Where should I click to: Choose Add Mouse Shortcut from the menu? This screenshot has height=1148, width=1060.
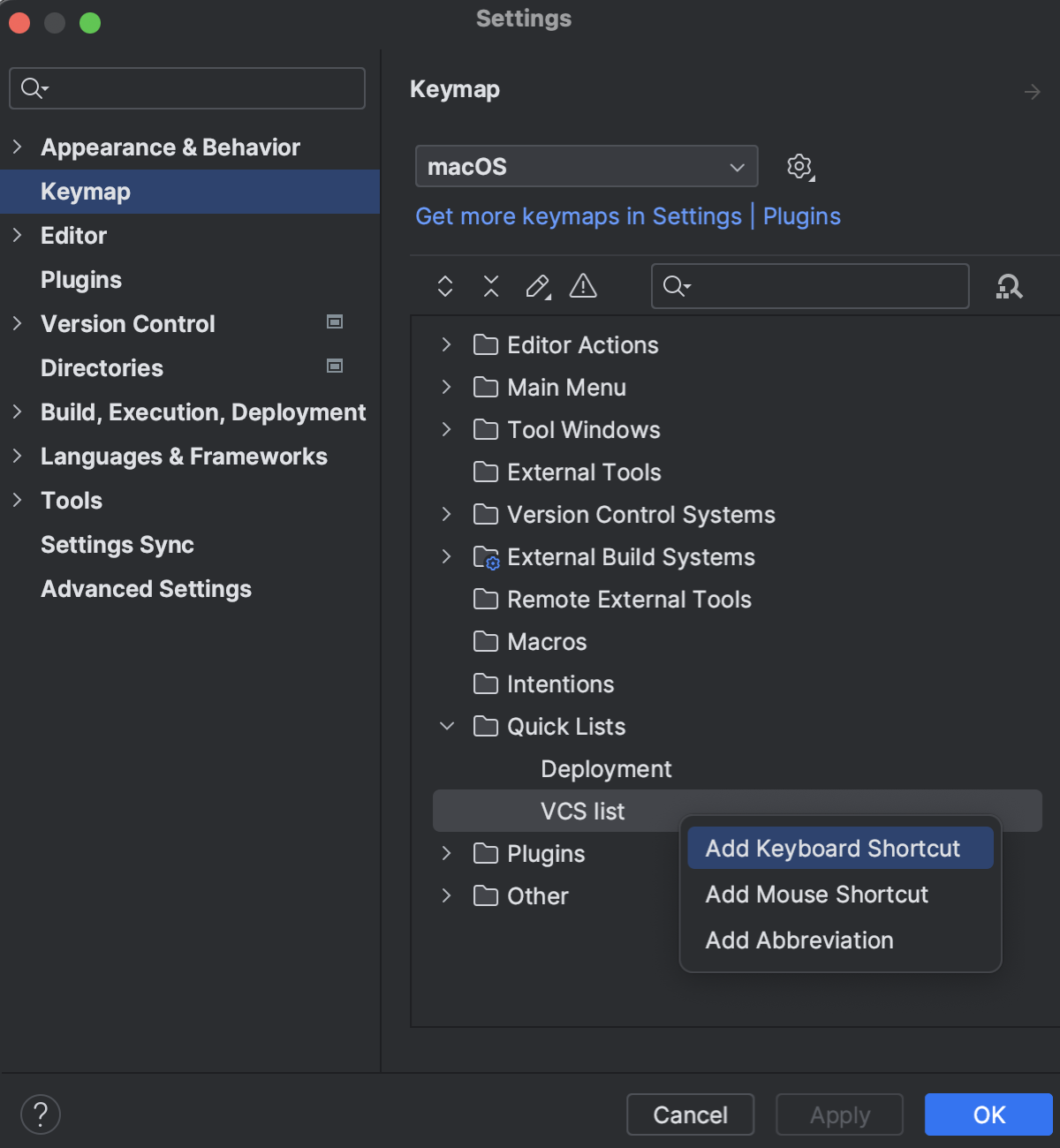[x=816, y=895]
